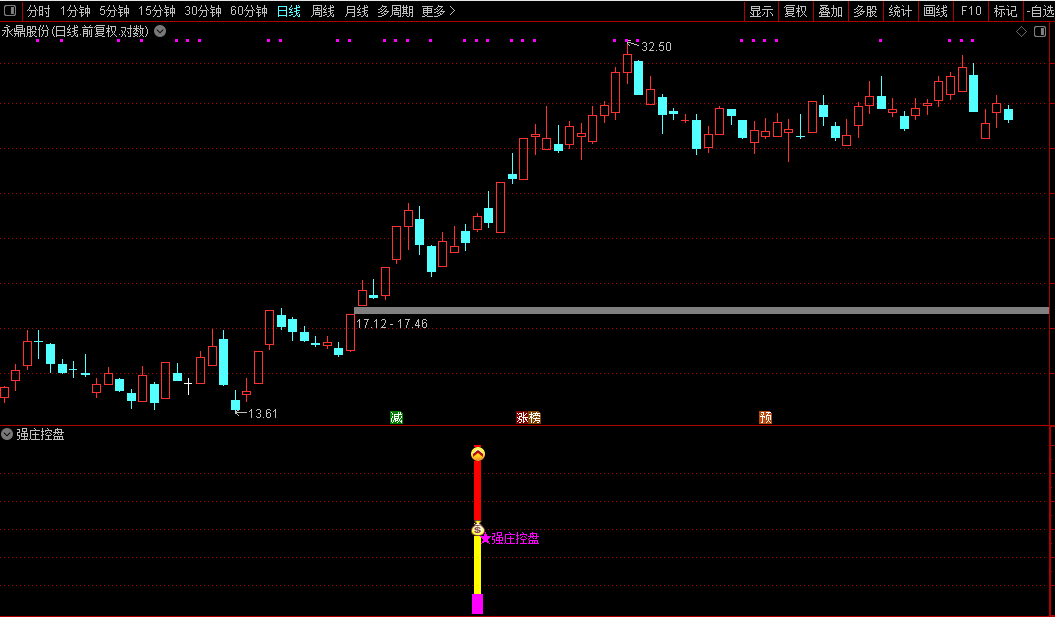Image resolution: width=1055 pixels, height=617 pixels.
Task: Click the 涨榜 event marker
Action: point(528,418)
